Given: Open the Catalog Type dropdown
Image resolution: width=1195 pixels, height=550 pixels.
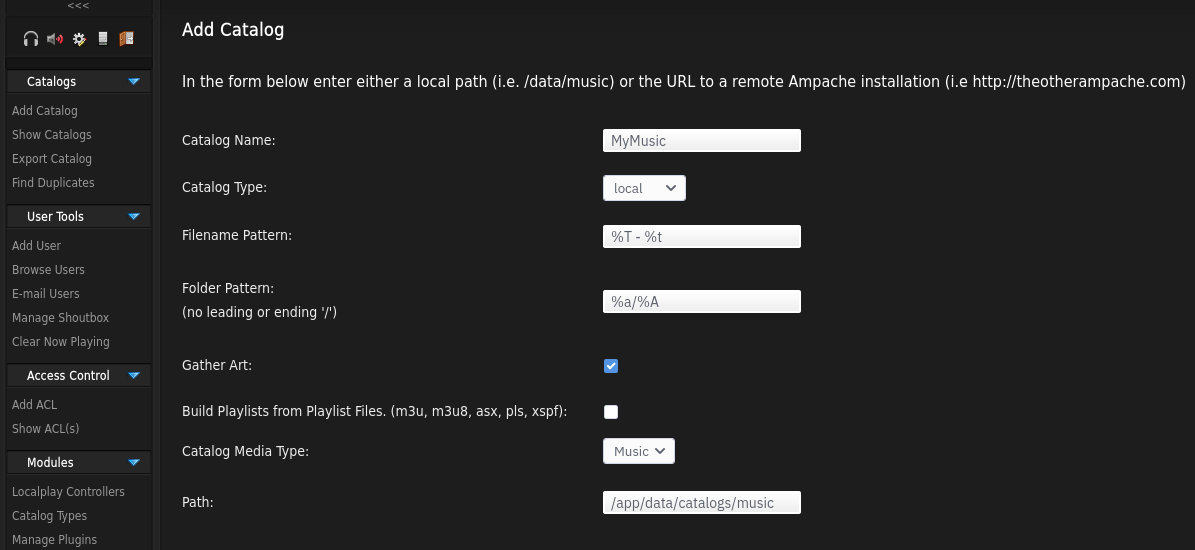Looking at the screenshot, I should 644,188.
